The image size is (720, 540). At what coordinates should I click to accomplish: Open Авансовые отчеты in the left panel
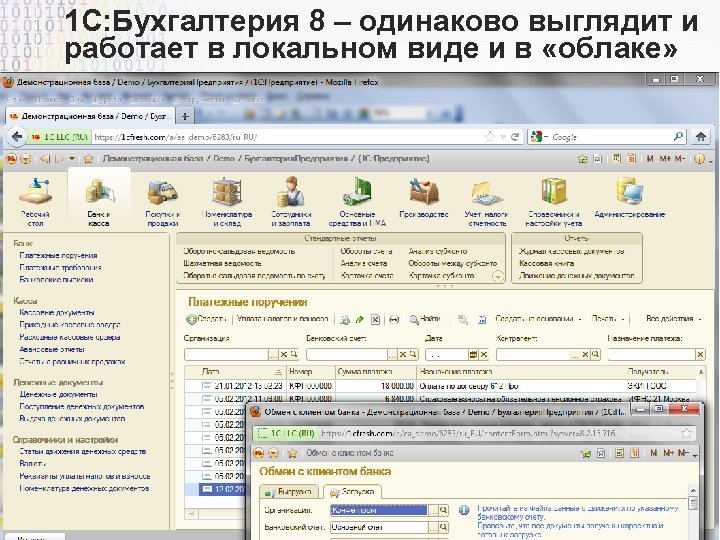tap(52, 349)
